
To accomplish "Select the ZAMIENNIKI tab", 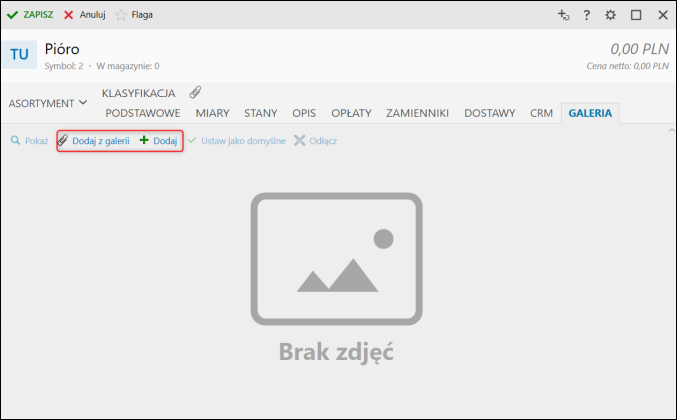I will (418, 113).
